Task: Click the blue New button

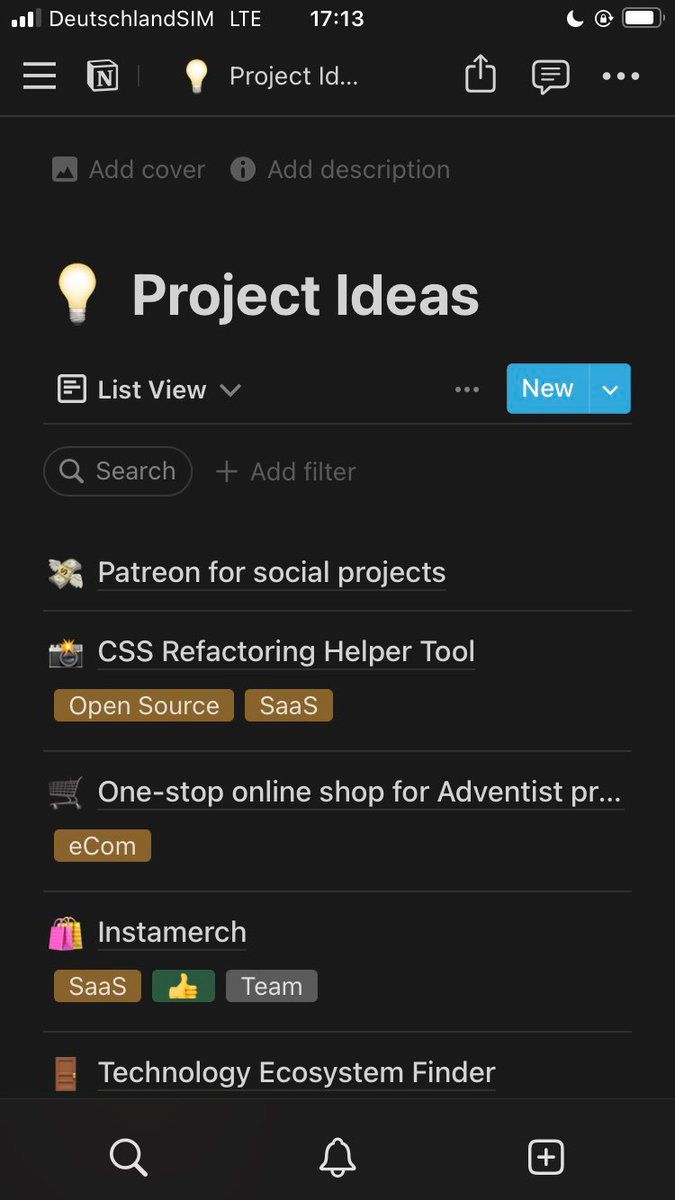Action: pos(547,389)
